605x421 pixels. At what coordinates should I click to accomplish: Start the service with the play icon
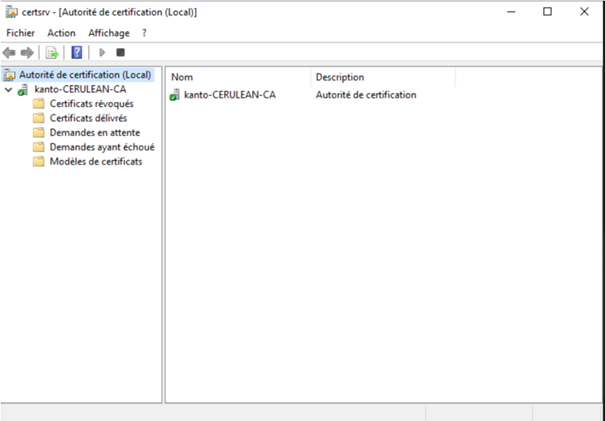click(102, 52)
